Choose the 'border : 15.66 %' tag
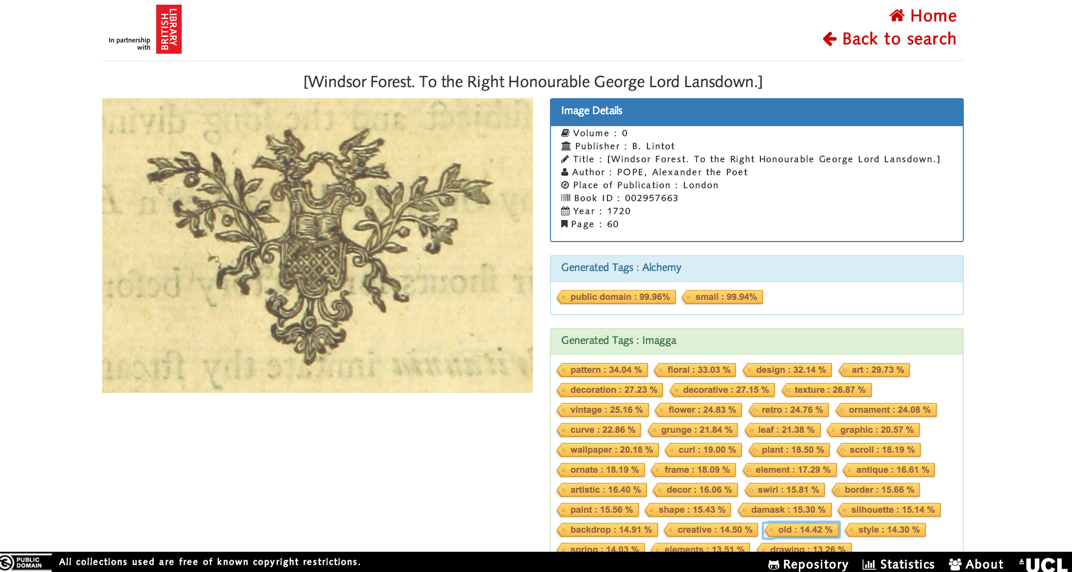Image resolution: width=1072 pixels, height=572 pixels. pyautogui.click(x=875, y=490)
